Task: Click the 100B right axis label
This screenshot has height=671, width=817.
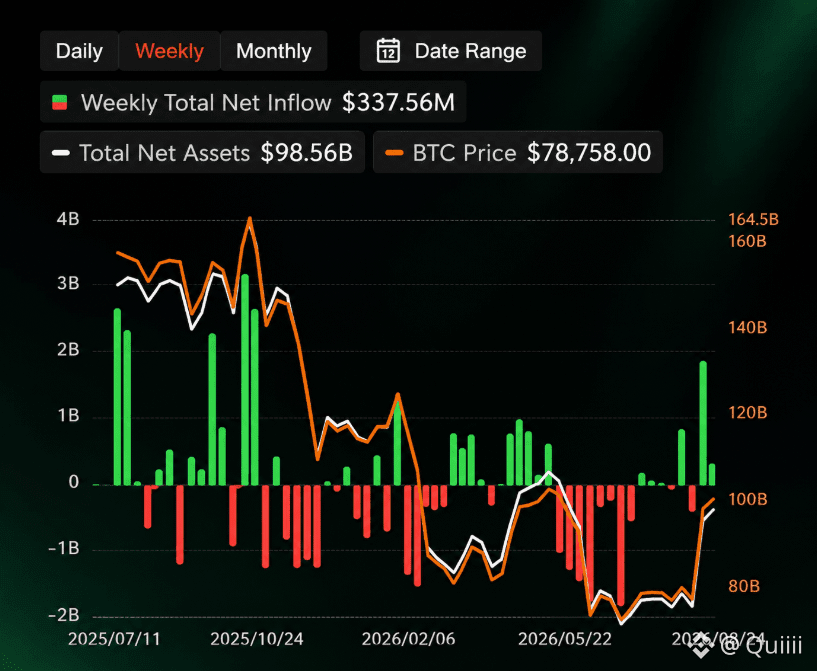Action: point(748,499)
